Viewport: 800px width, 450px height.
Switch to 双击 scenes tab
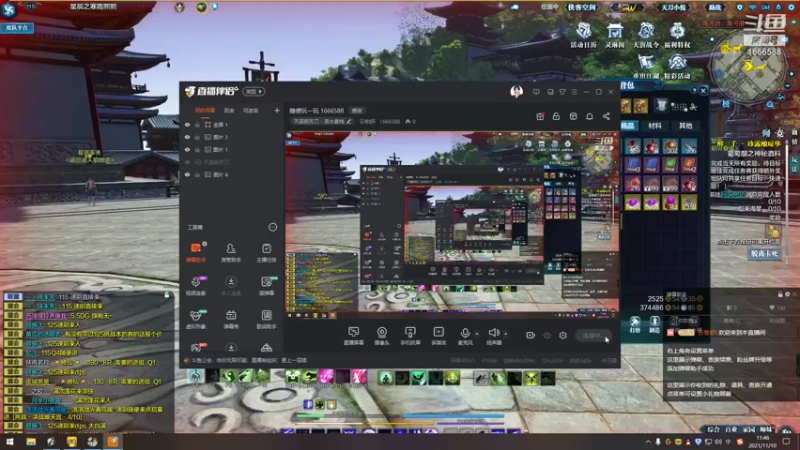(x=229, y=110)
